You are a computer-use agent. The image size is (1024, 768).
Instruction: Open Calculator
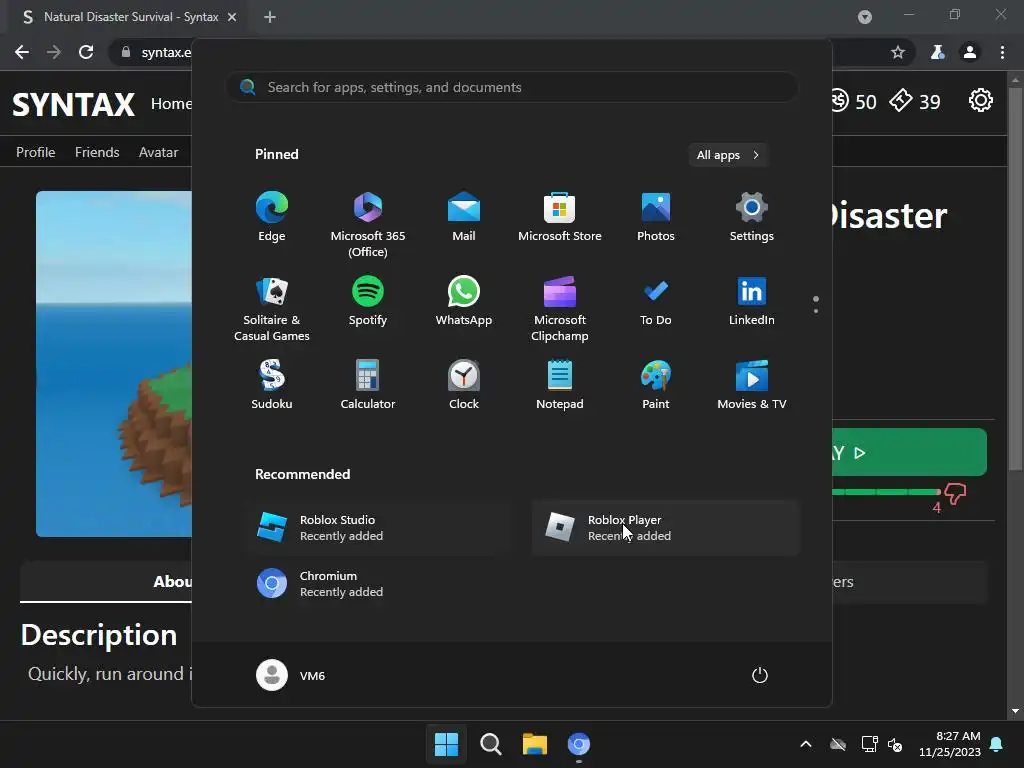coord(368,385)
